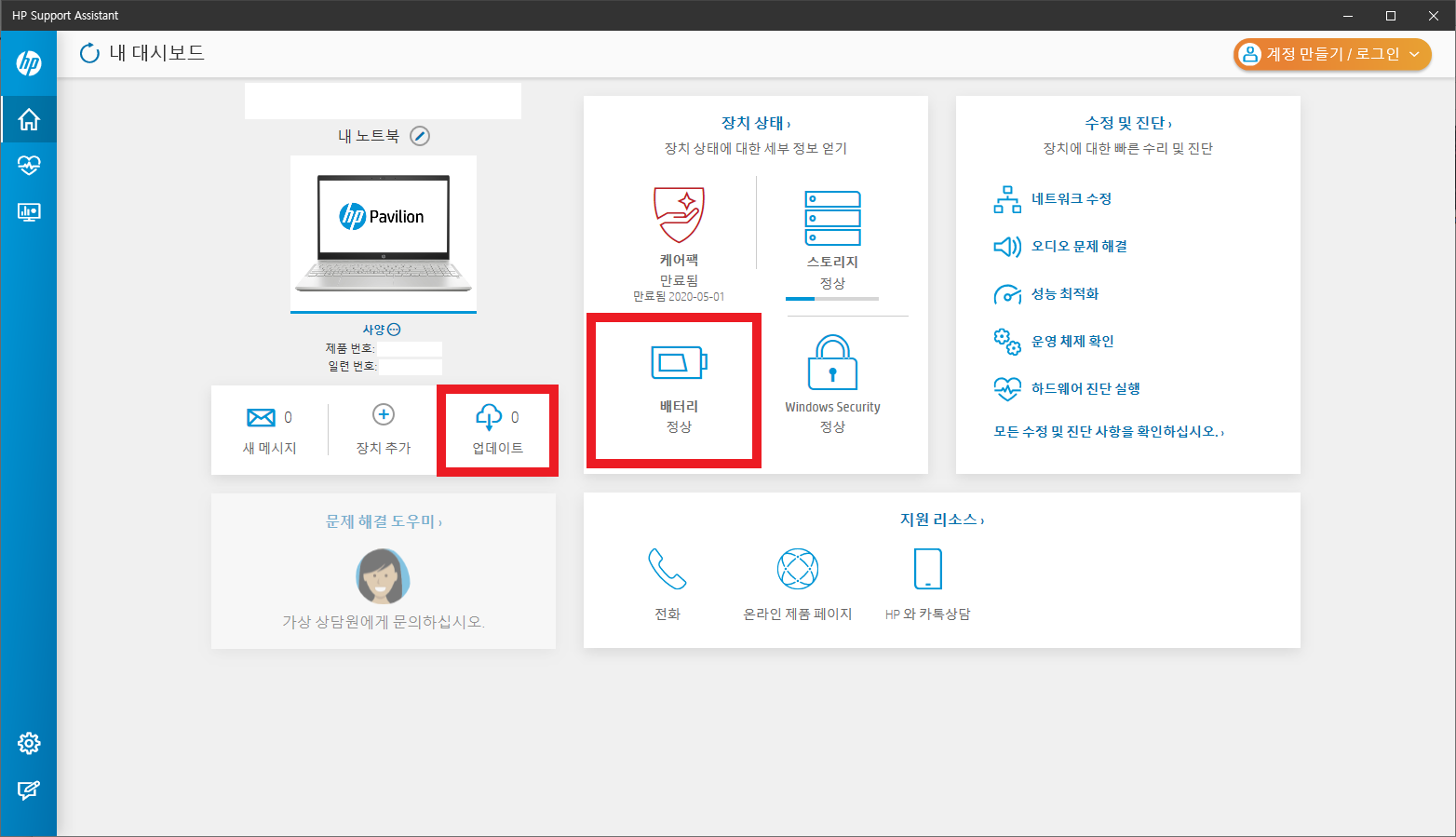Image resolution: width=1456 pixels, height=837 pixels.
Task: Open the phone support icon
Action: tap(667, 569)
